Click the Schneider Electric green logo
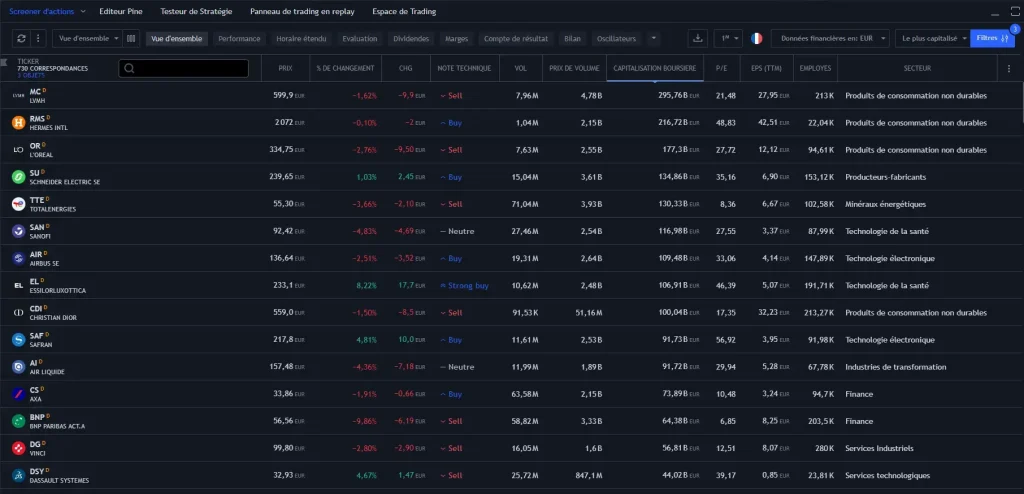 coord(18,177)
